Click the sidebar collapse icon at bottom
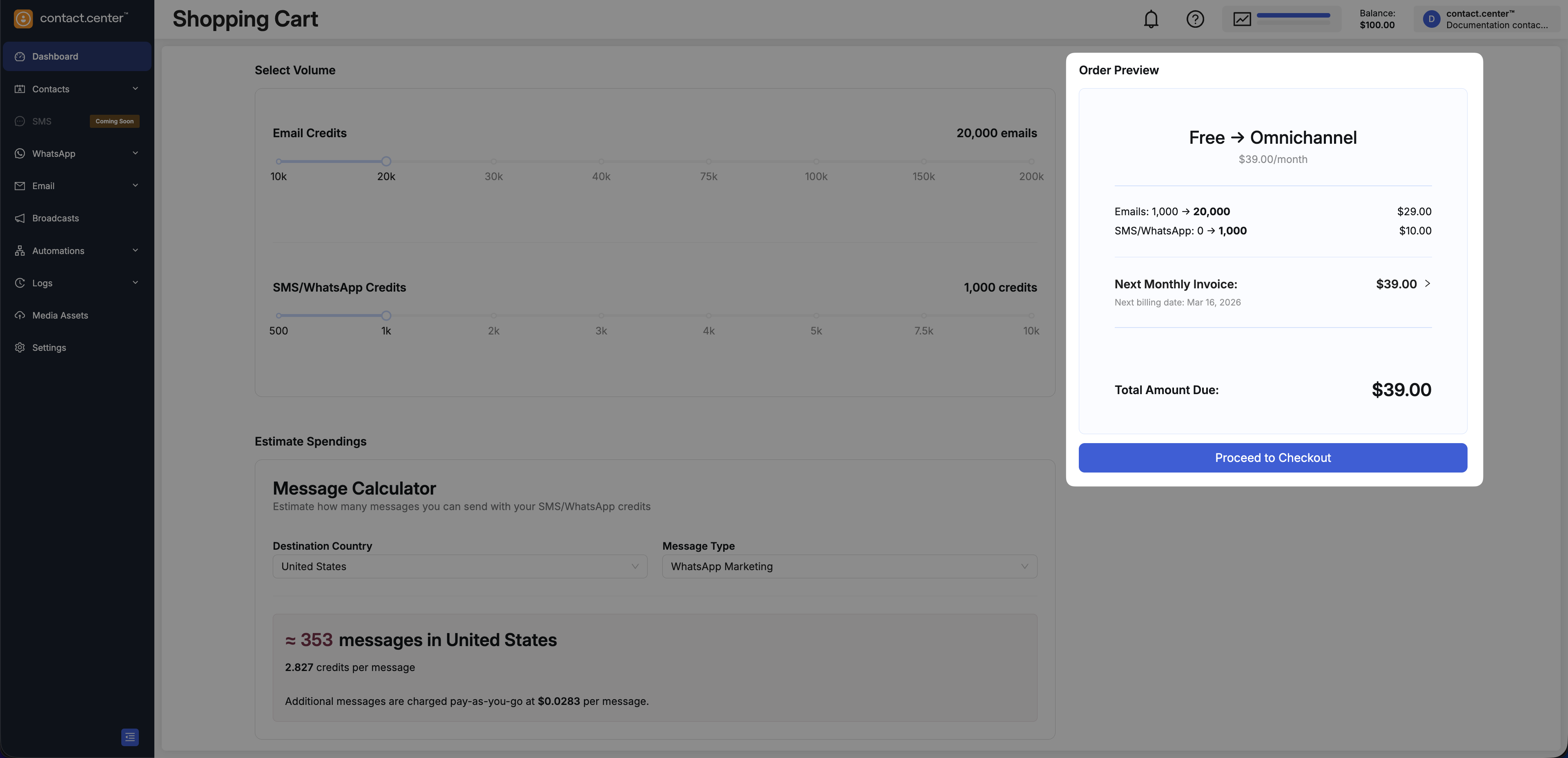Viewport: 1568px width, 758px height. pos(130,737)
